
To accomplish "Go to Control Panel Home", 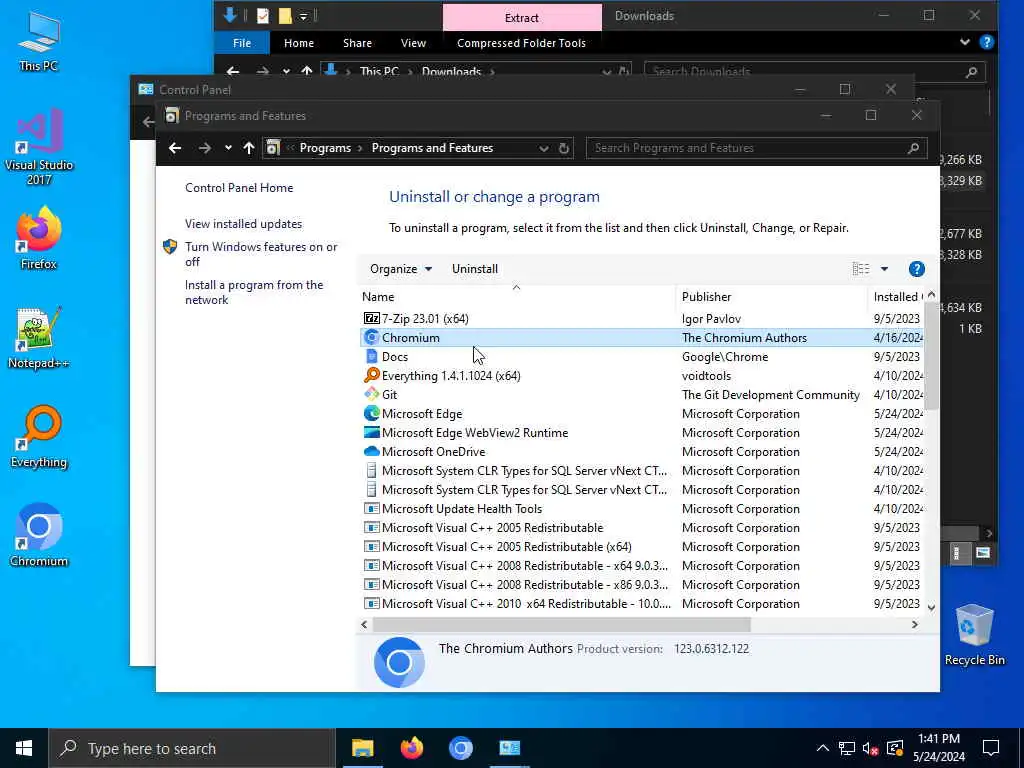I will 239,188.
